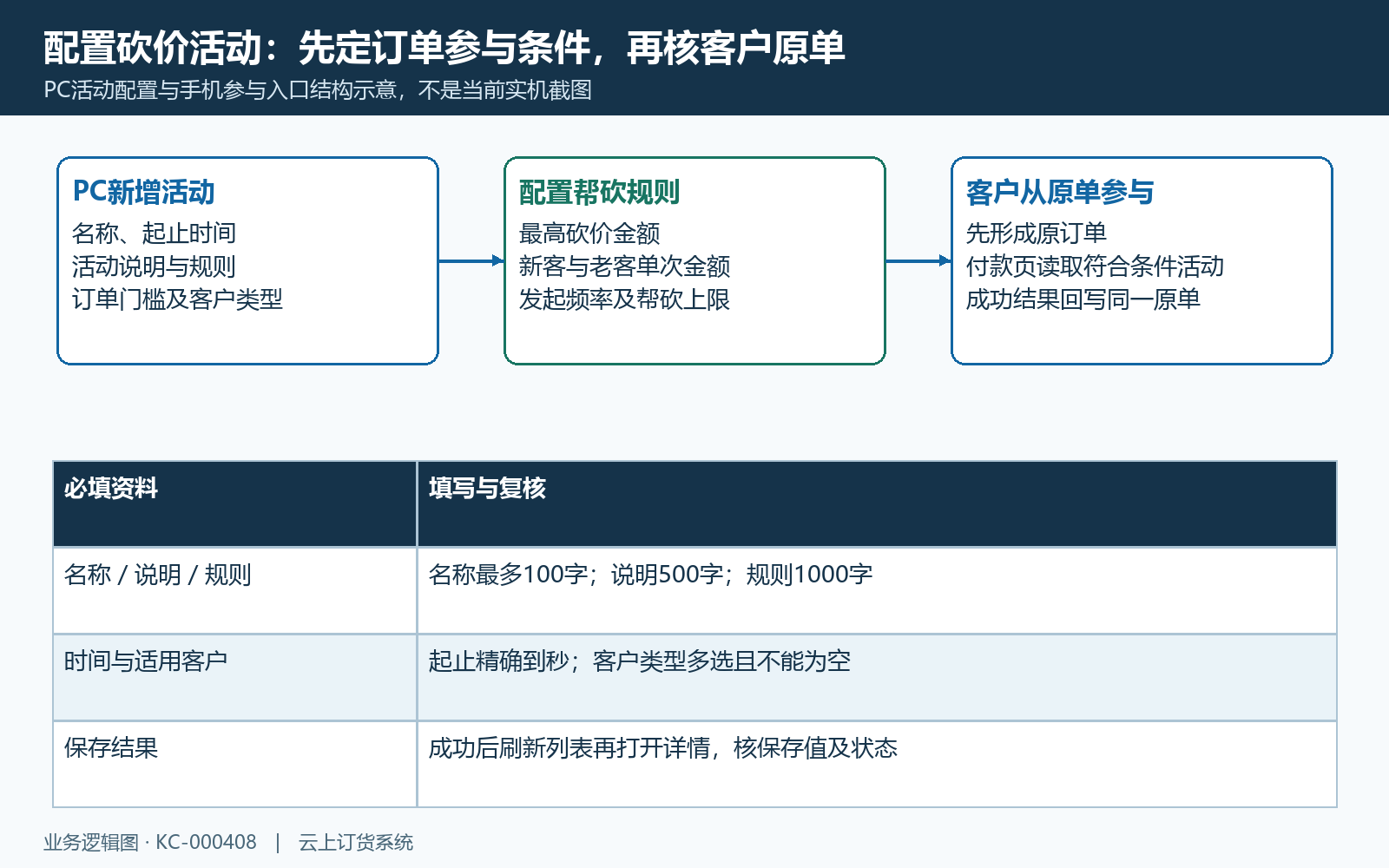Image resolution: width=1389 pixels, height=868 pixels.
Task: Select the cell 名称最多100字；说明500字；规则1000字
Action: [x=877, y=591]
